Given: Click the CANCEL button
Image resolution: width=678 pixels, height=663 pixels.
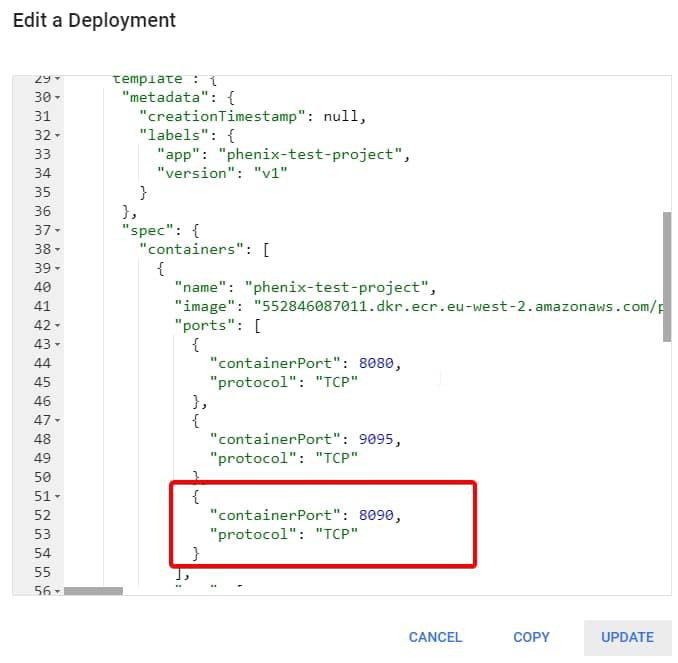Looking at the screenshot, I should coord(435,637).
